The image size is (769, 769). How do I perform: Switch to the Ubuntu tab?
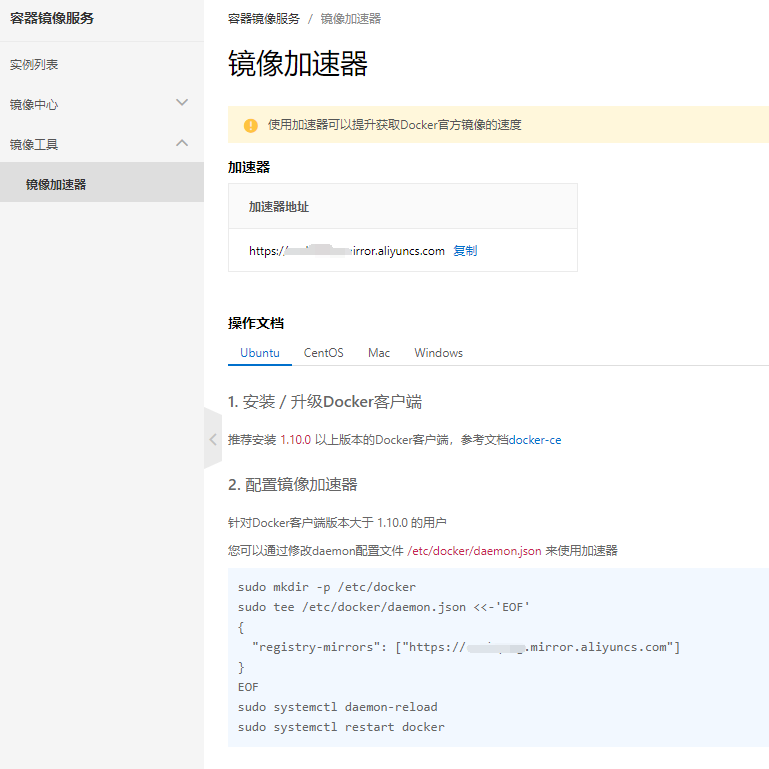[260, 353]
